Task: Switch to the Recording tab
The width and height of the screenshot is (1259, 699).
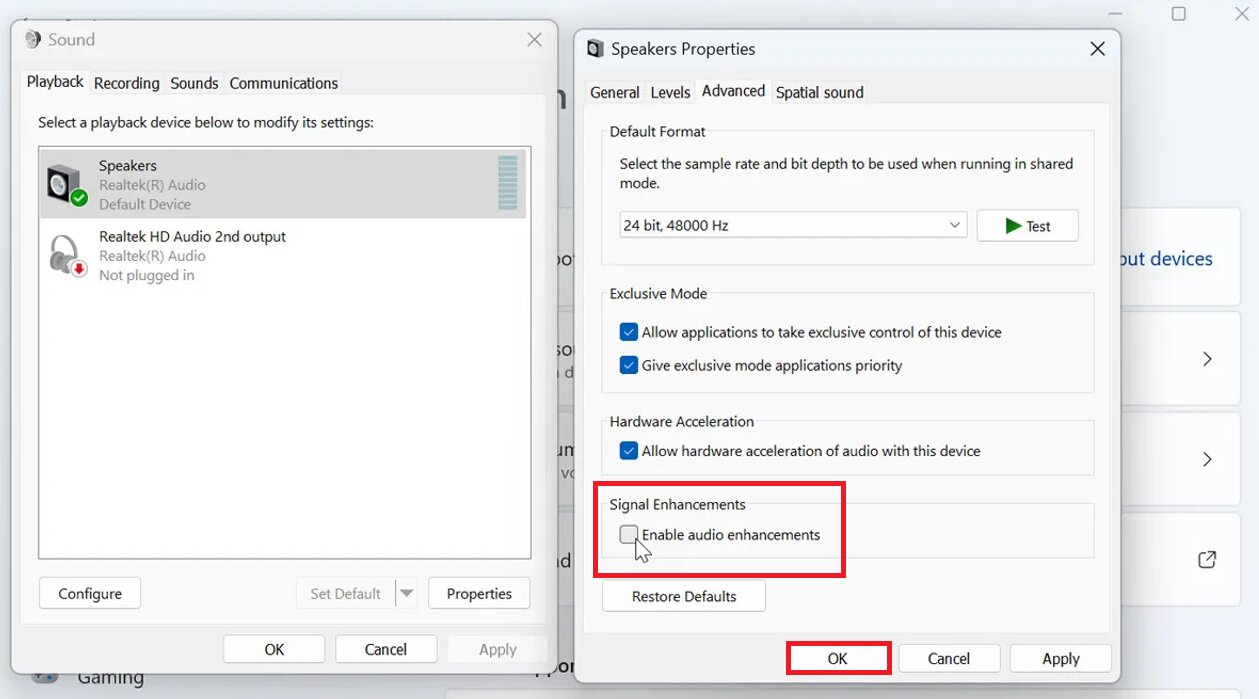Action: tap(126, 83)
